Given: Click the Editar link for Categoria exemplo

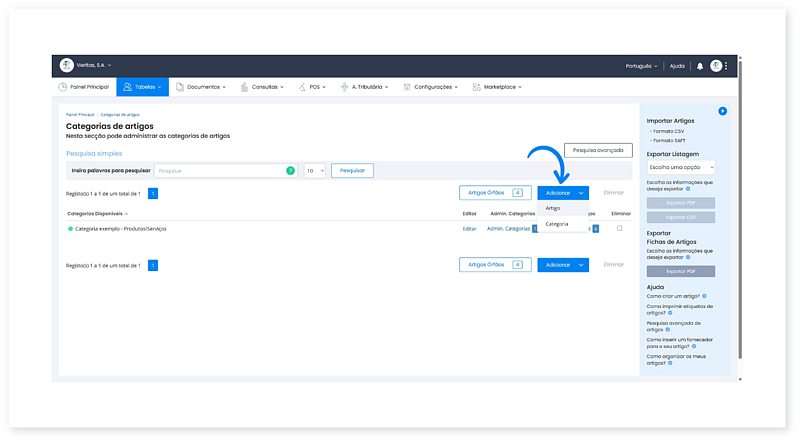Looking at the screenshot, I should (469, 229).
